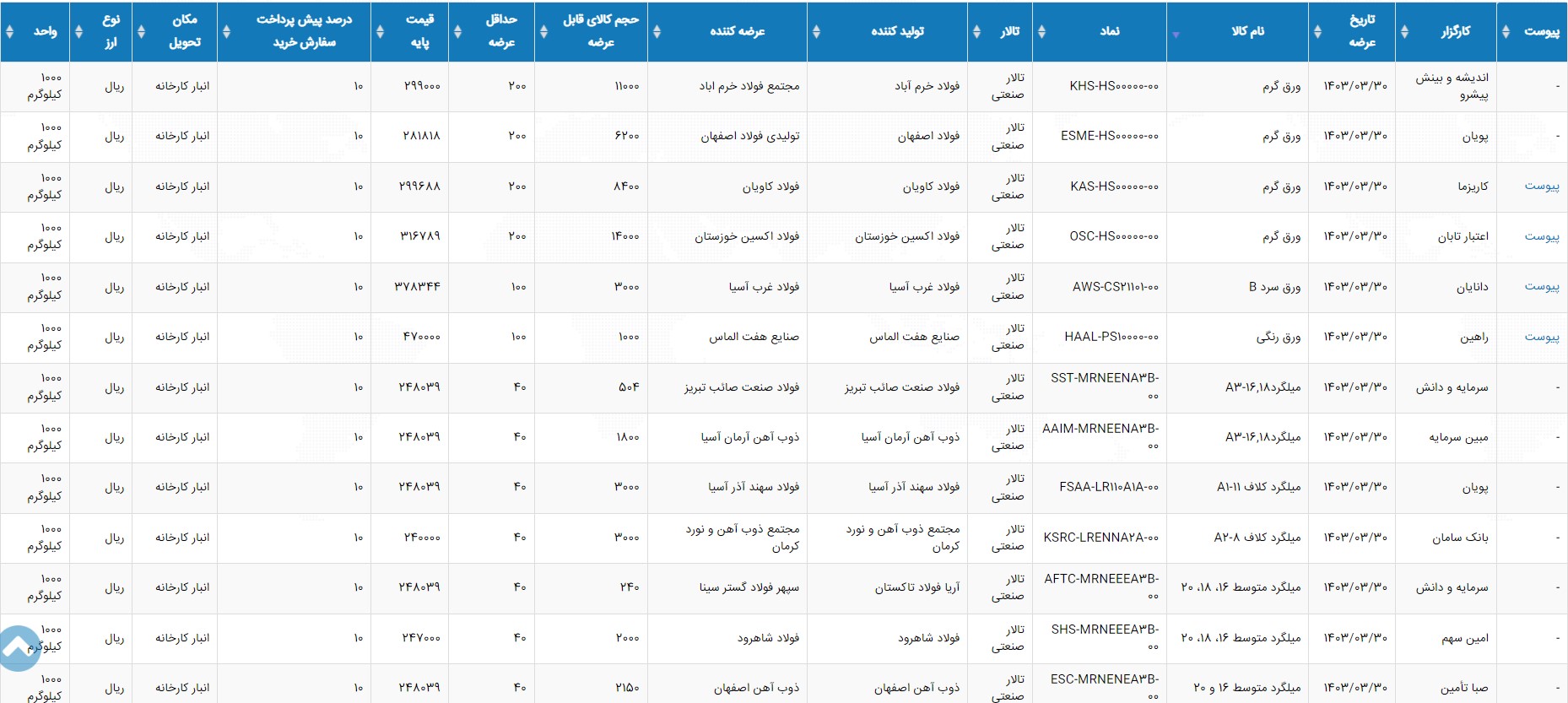The height and width of the screenshot is (703, 1568).
Task: Click broker name امین سهم
Action: pyautogui.click(x=1465, y=638)
